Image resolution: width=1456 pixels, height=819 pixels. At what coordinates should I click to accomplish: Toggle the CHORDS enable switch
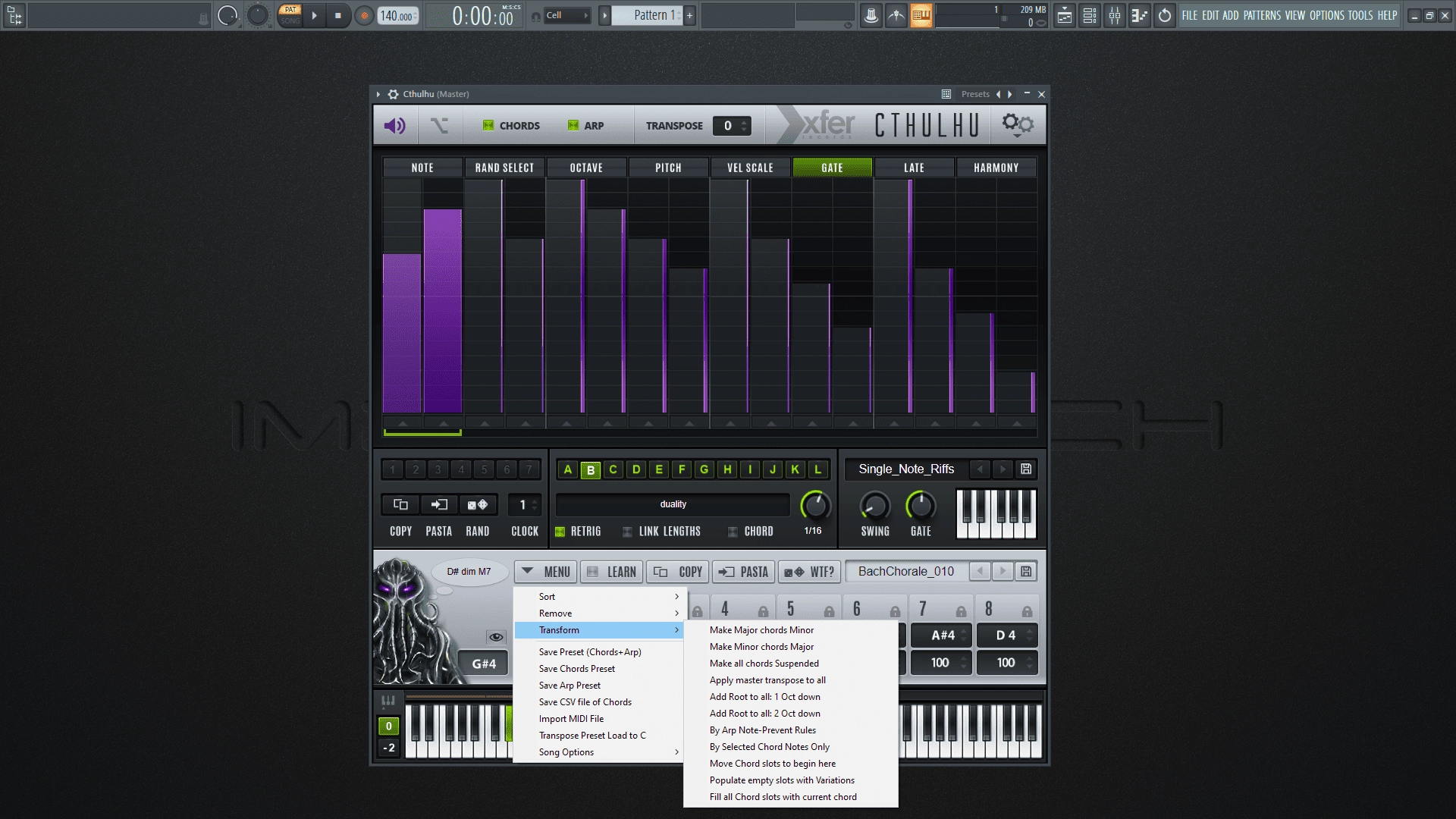pos(488,125)
